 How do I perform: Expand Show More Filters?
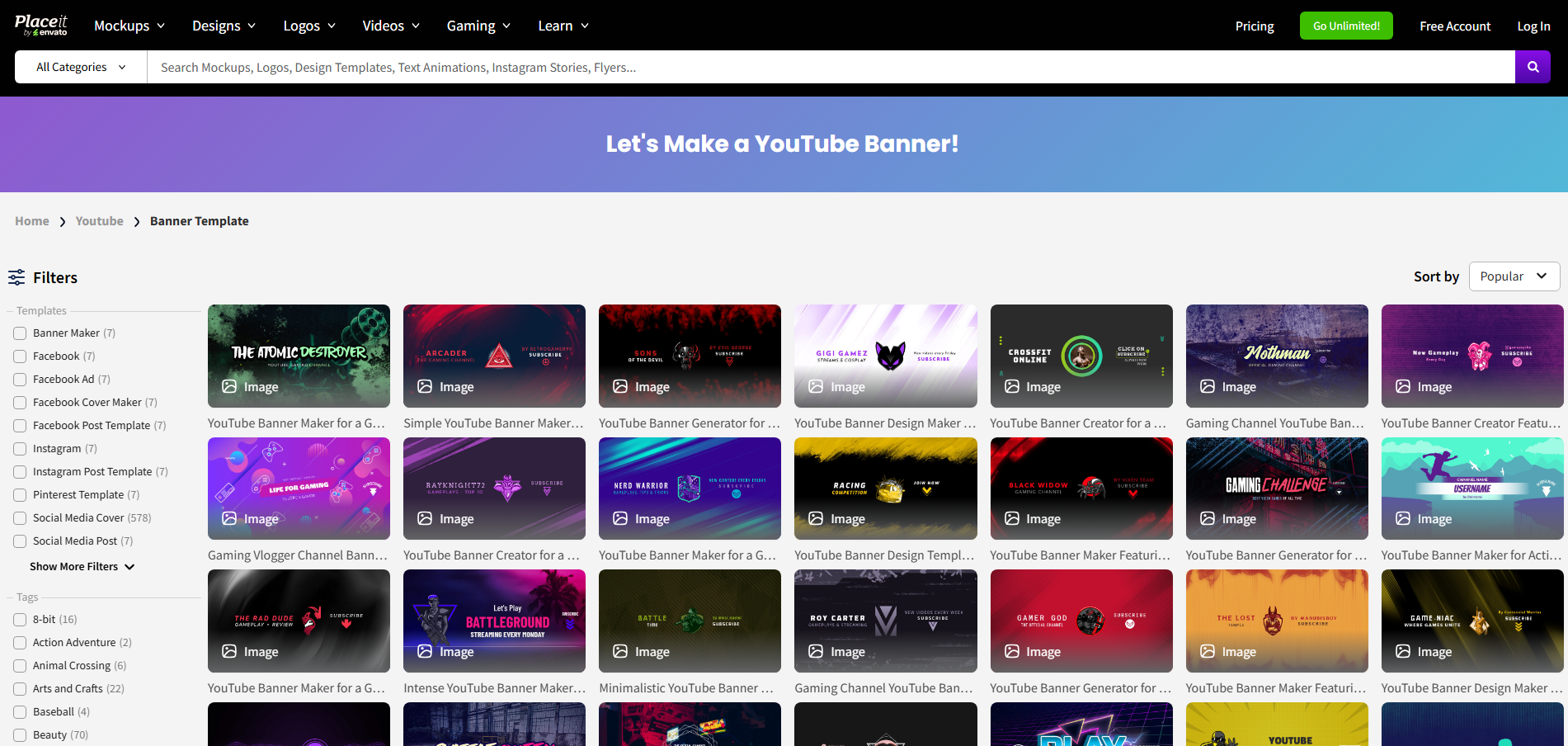[82, 566]
